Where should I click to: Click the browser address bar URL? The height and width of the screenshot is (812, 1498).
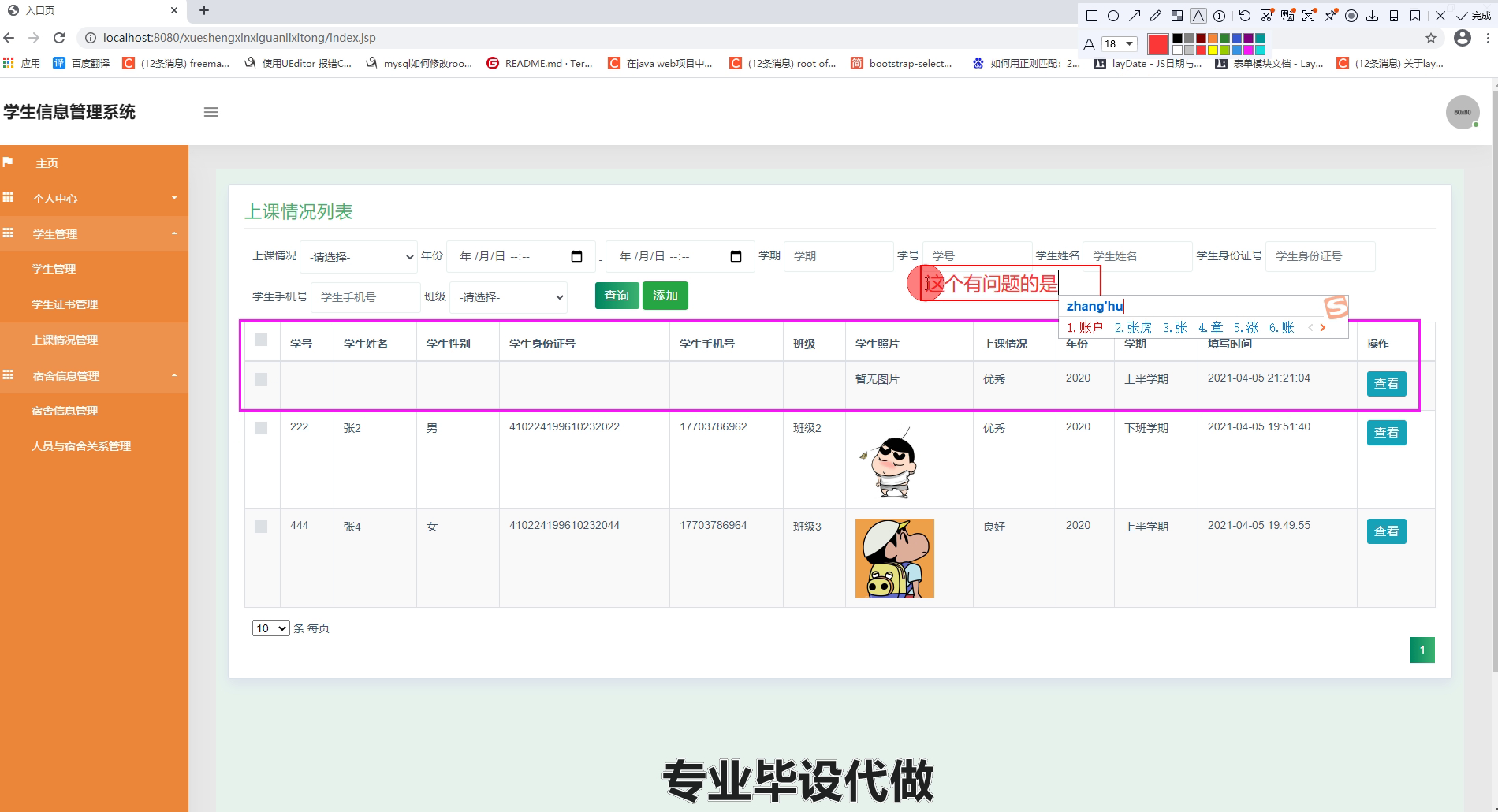pos(239,38)
